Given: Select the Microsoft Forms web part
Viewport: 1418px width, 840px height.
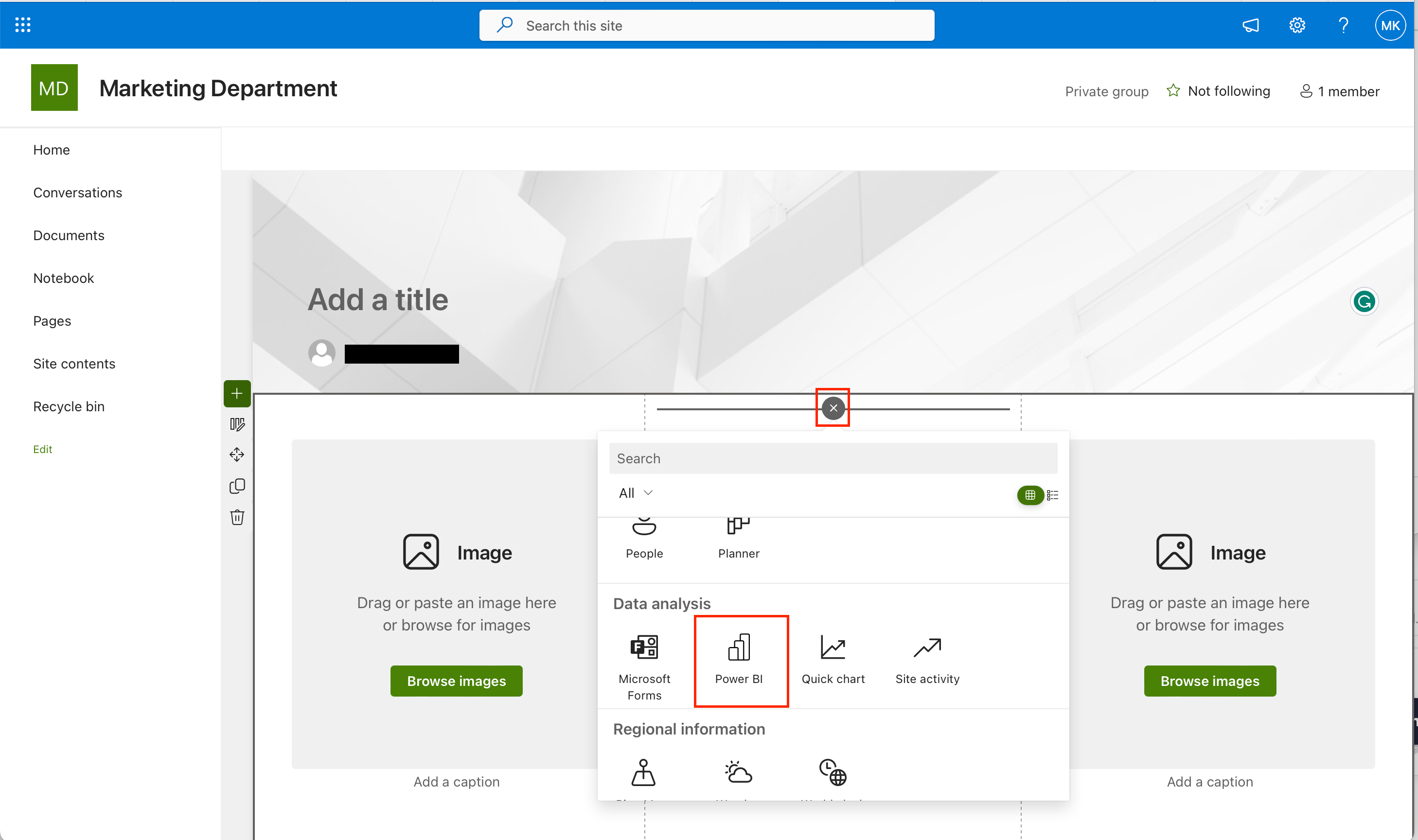Looking at the screenshot, I should click(644, 660).
